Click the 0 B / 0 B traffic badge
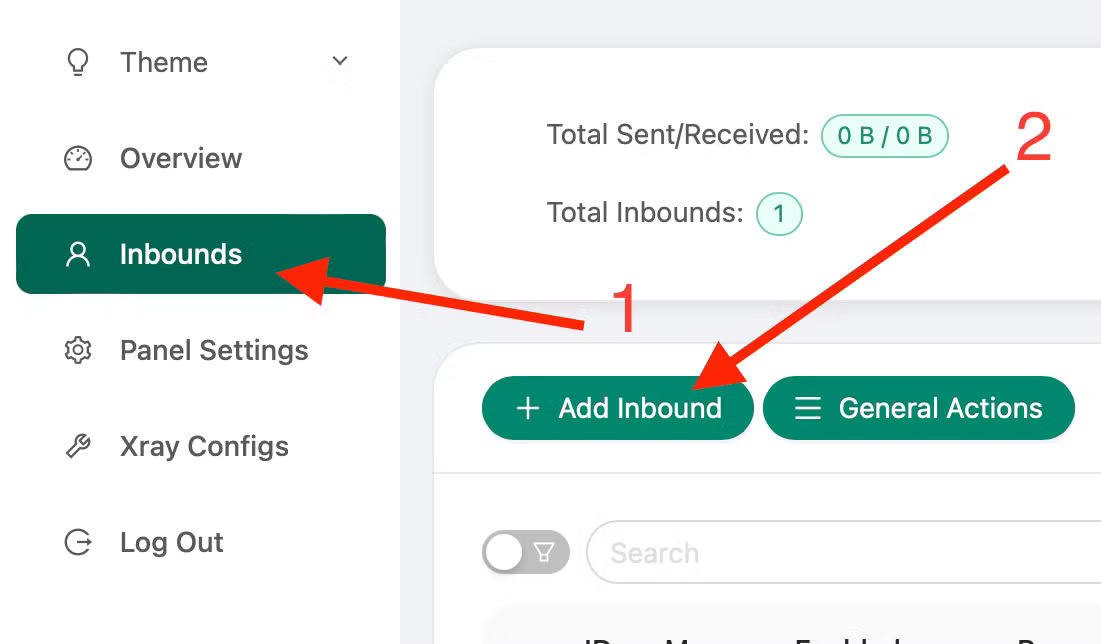Image resolution: width=1101 pixels, height=644 pixels. 884,136
